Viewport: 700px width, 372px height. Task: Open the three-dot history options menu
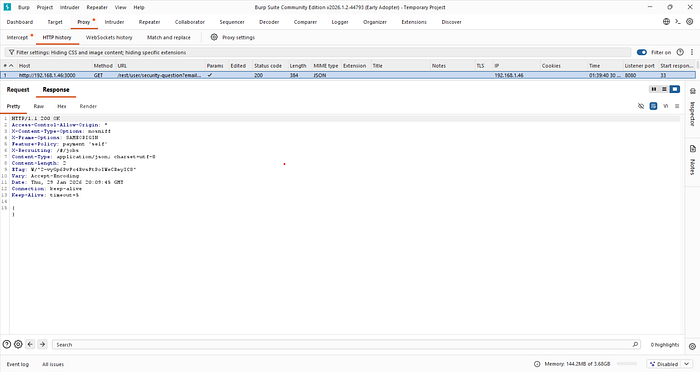[692, 52]
